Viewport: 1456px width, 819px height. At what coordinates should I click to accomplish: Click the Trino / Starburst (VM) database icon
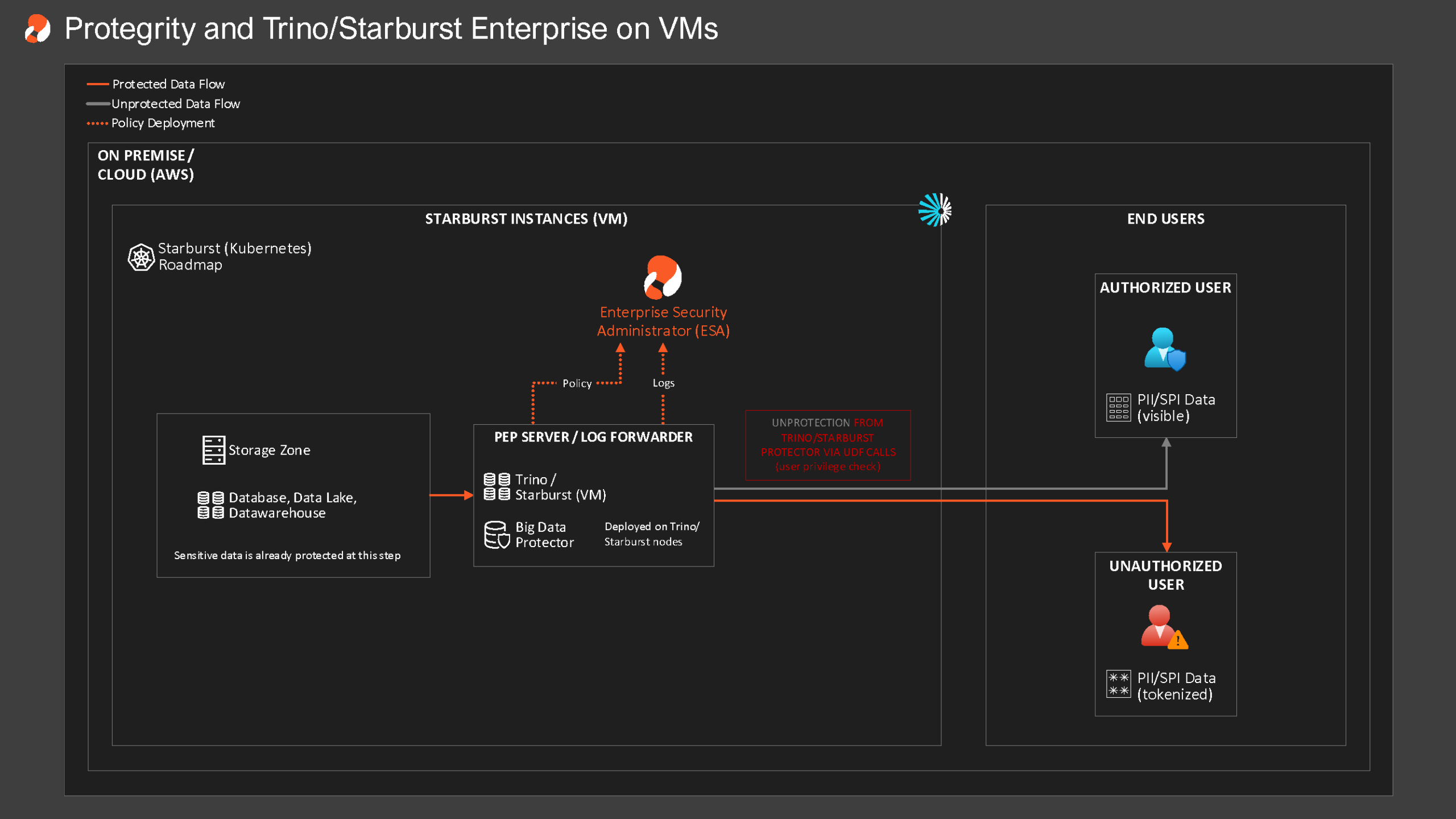(497, 487)
